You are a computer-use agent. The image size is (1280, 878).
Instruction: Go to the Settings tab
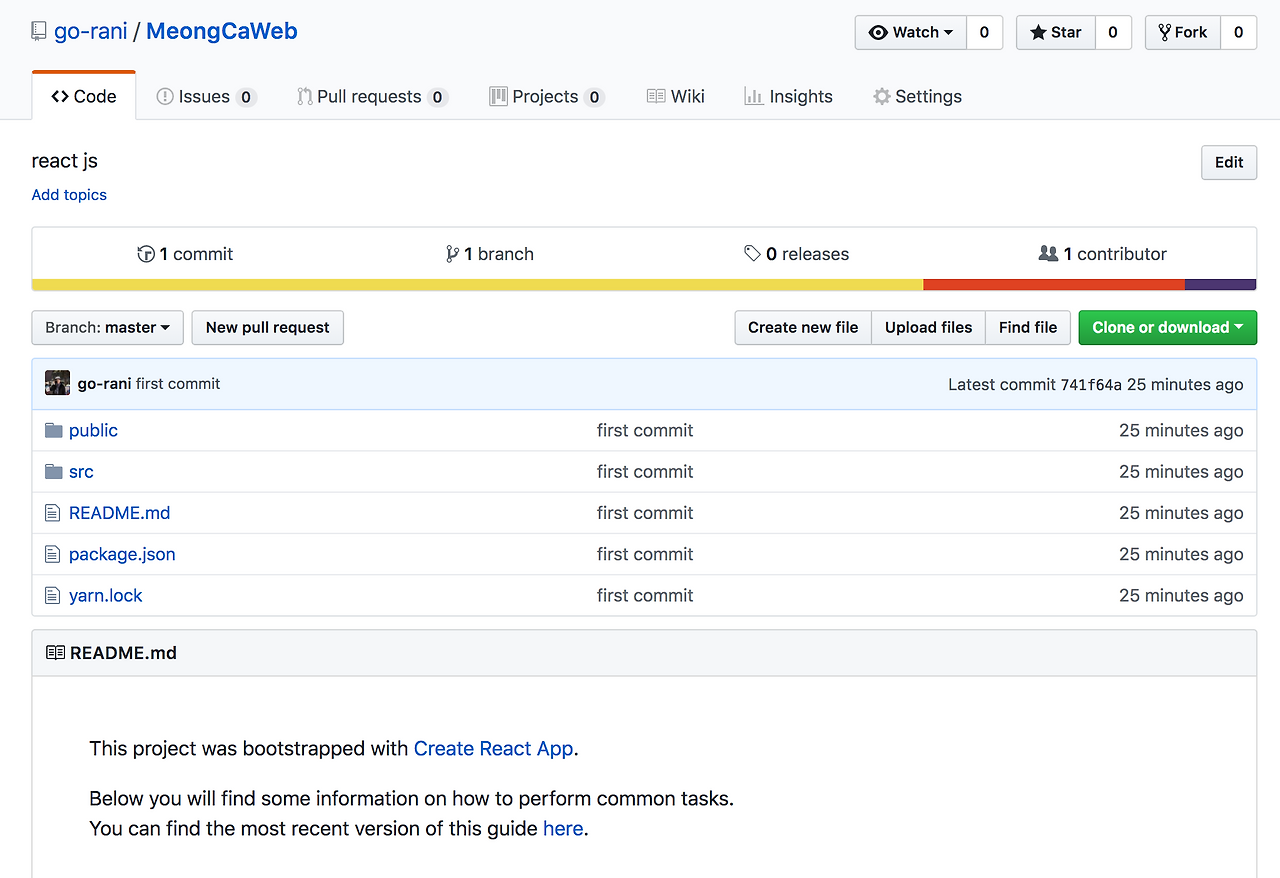point(917,96)
